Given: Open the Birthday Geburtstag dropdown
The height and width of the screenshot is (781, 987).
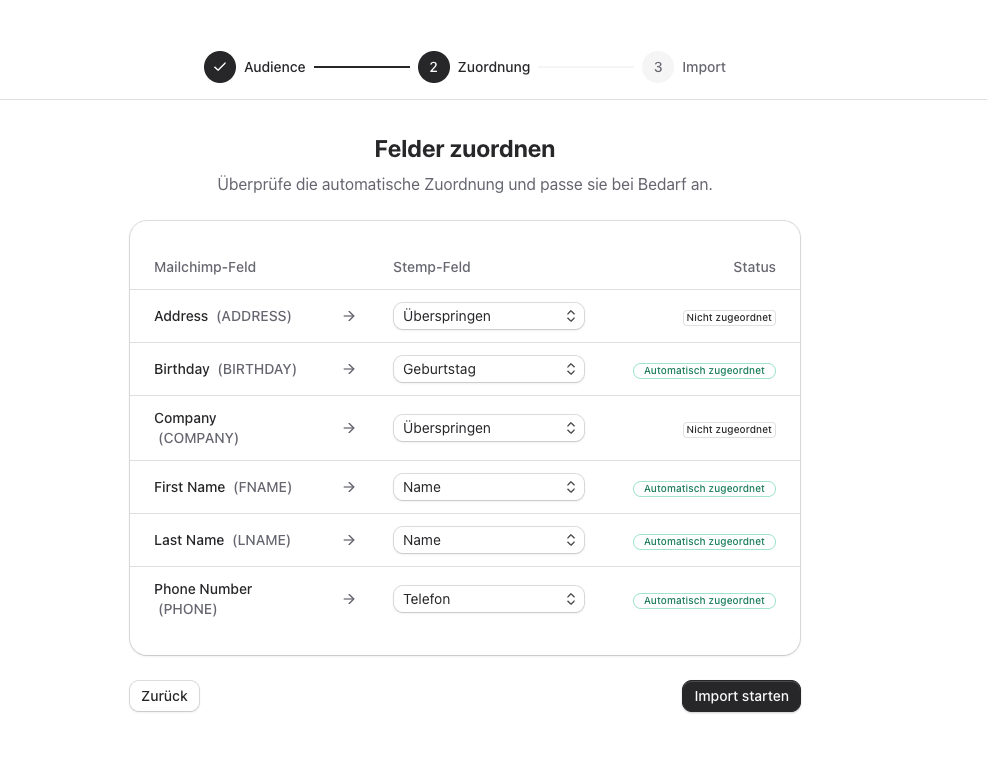Looking at the screenshot, I should point(488,369).
